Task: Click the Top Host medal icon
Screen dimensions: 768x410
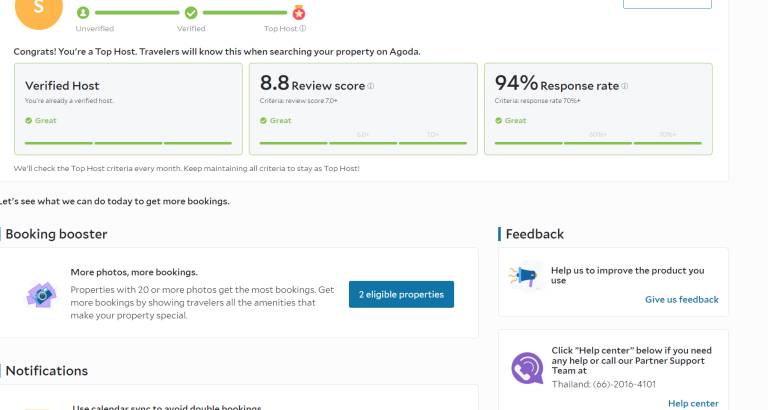Action: [299, 12]
